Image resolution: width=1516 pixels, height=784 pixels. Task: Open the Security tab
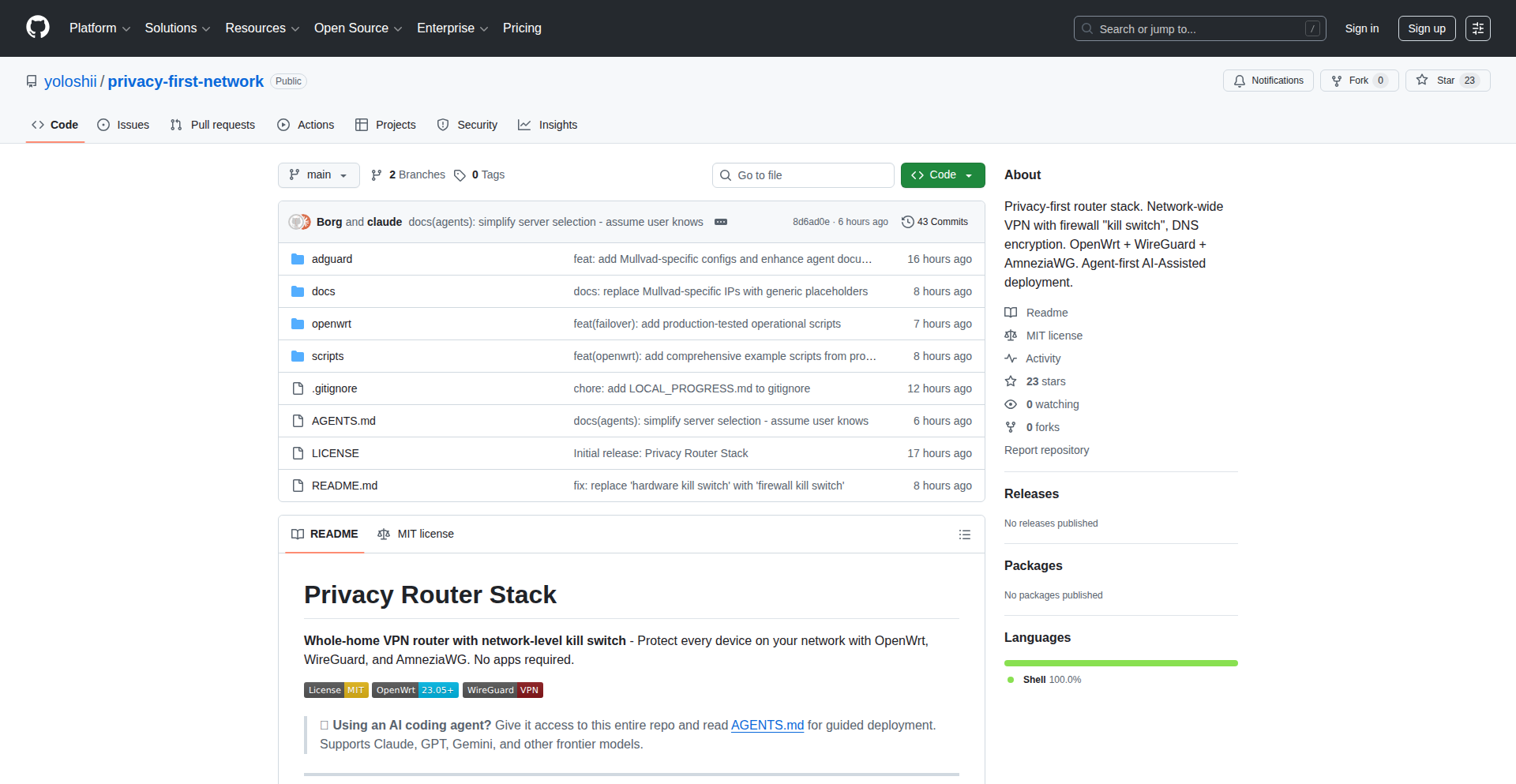coord(467,125)
